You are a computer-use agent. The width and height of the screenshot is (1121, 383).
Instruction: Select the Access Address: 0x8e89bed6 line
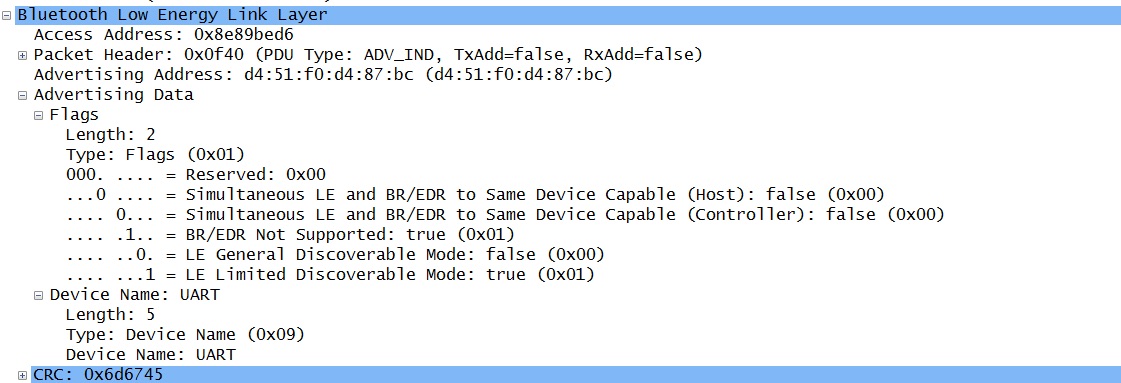pos(164,34)
